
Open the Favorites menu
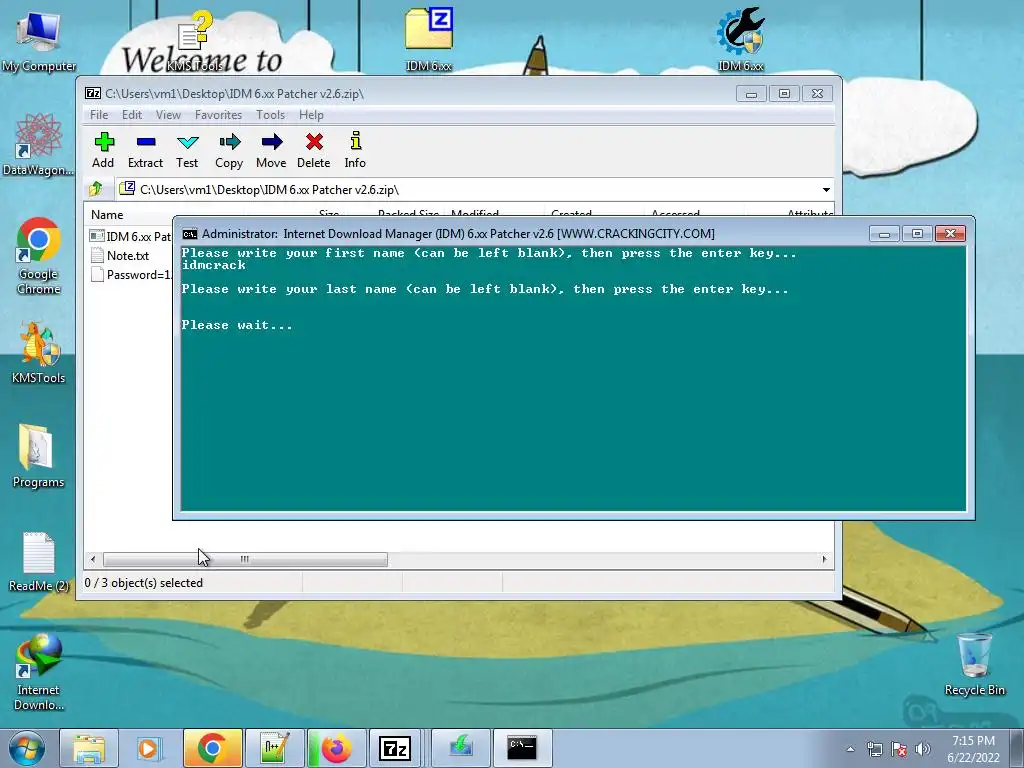click(x=218, y=115)
